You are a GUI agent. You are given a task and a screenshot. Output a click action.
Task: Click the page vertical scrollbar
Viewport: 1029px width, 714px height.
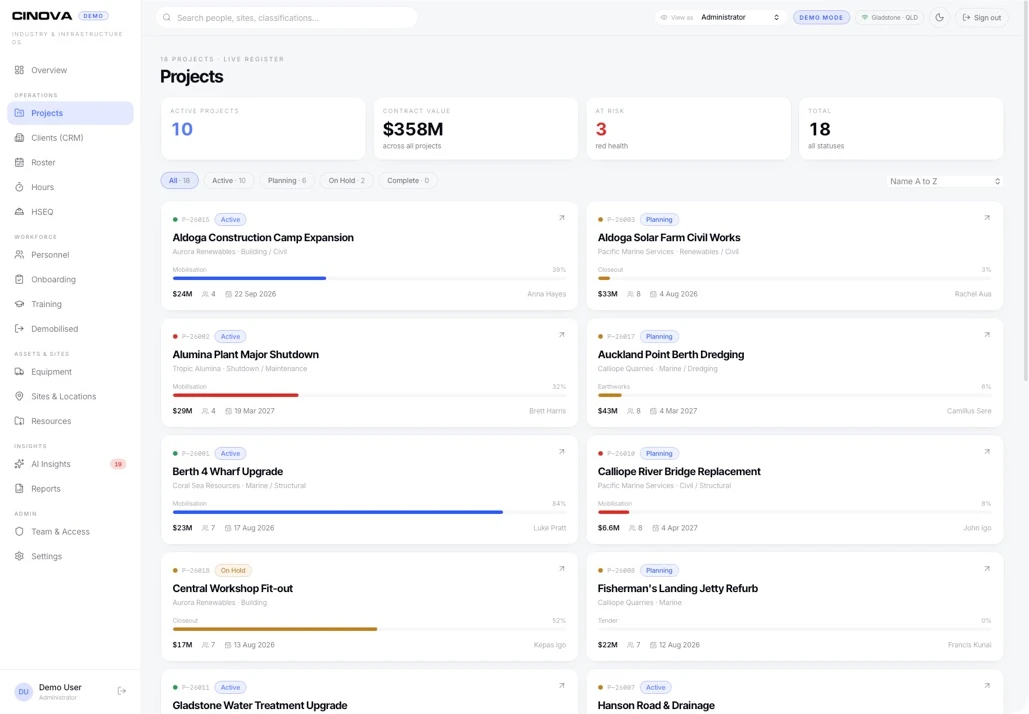[x=1025, y=190]
